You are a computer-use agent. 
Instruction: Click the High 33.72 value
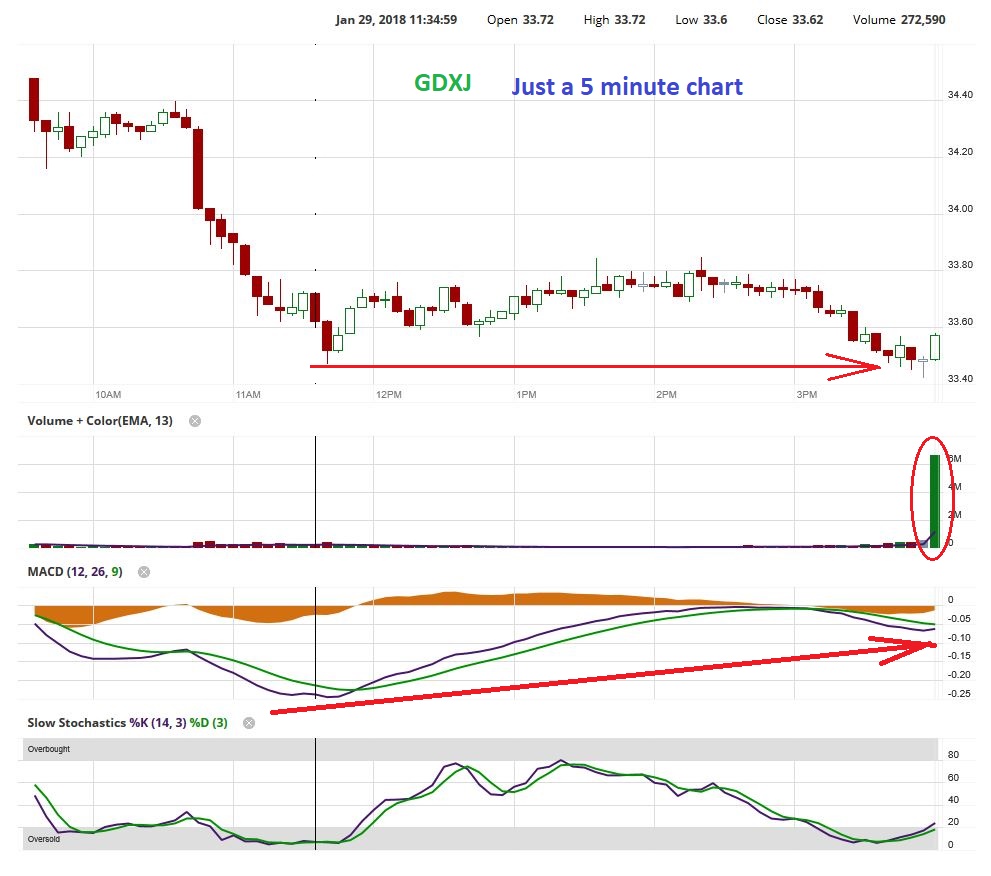point(614,20)
